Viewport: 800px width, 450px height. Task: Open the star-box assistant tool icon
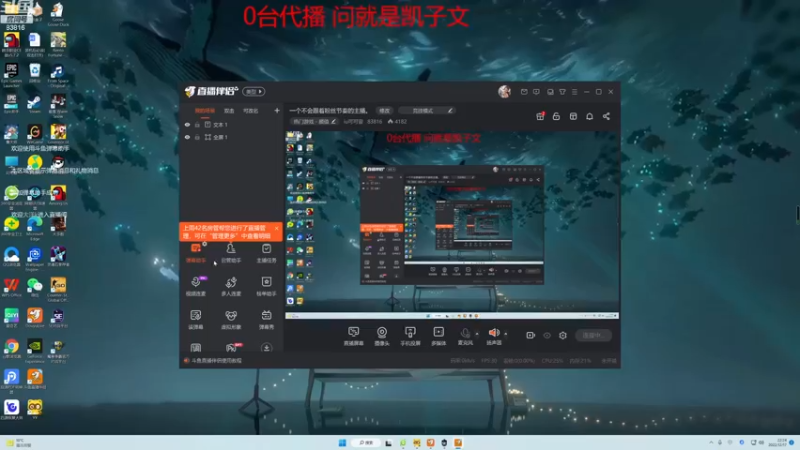(266, 286)
